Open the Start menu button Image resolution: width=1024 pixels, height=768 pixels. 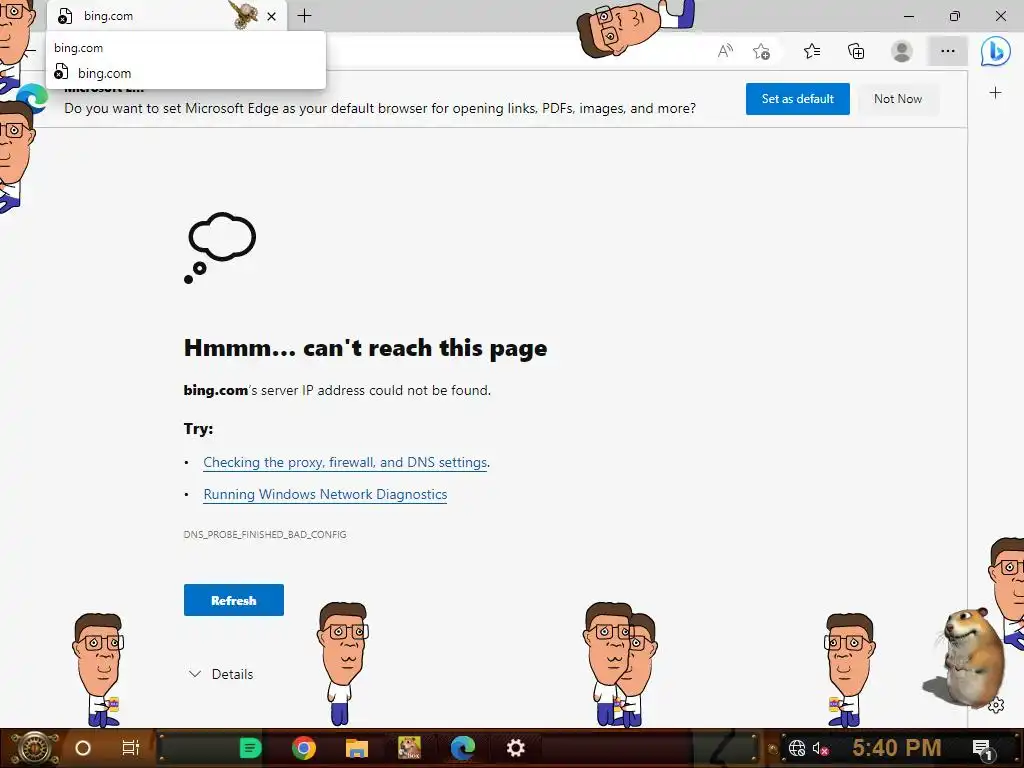pyautogui.click(x=33, y=748)
